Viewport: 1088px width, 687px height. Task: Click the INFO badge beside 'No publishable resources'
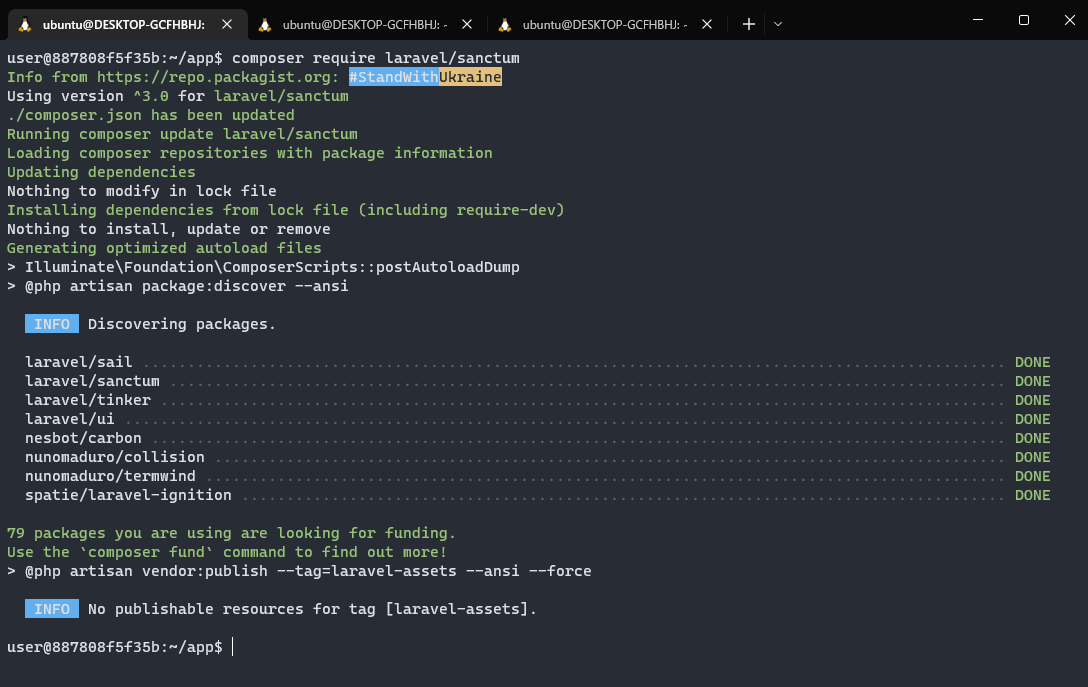pos(52,609)
